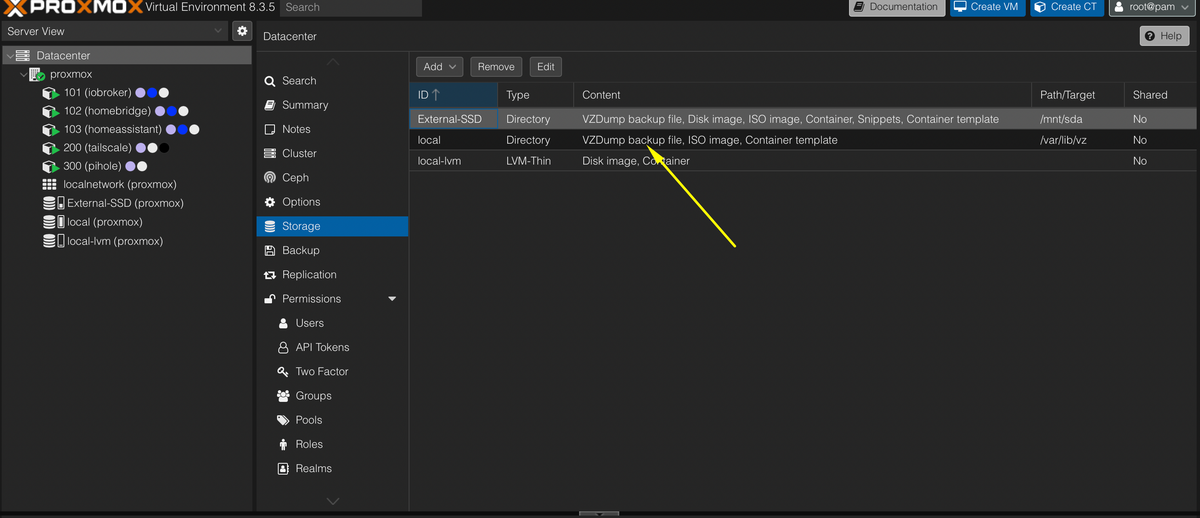1200x518 pixels.
Task: Click the pihole container icon
Action: point(50,167)
